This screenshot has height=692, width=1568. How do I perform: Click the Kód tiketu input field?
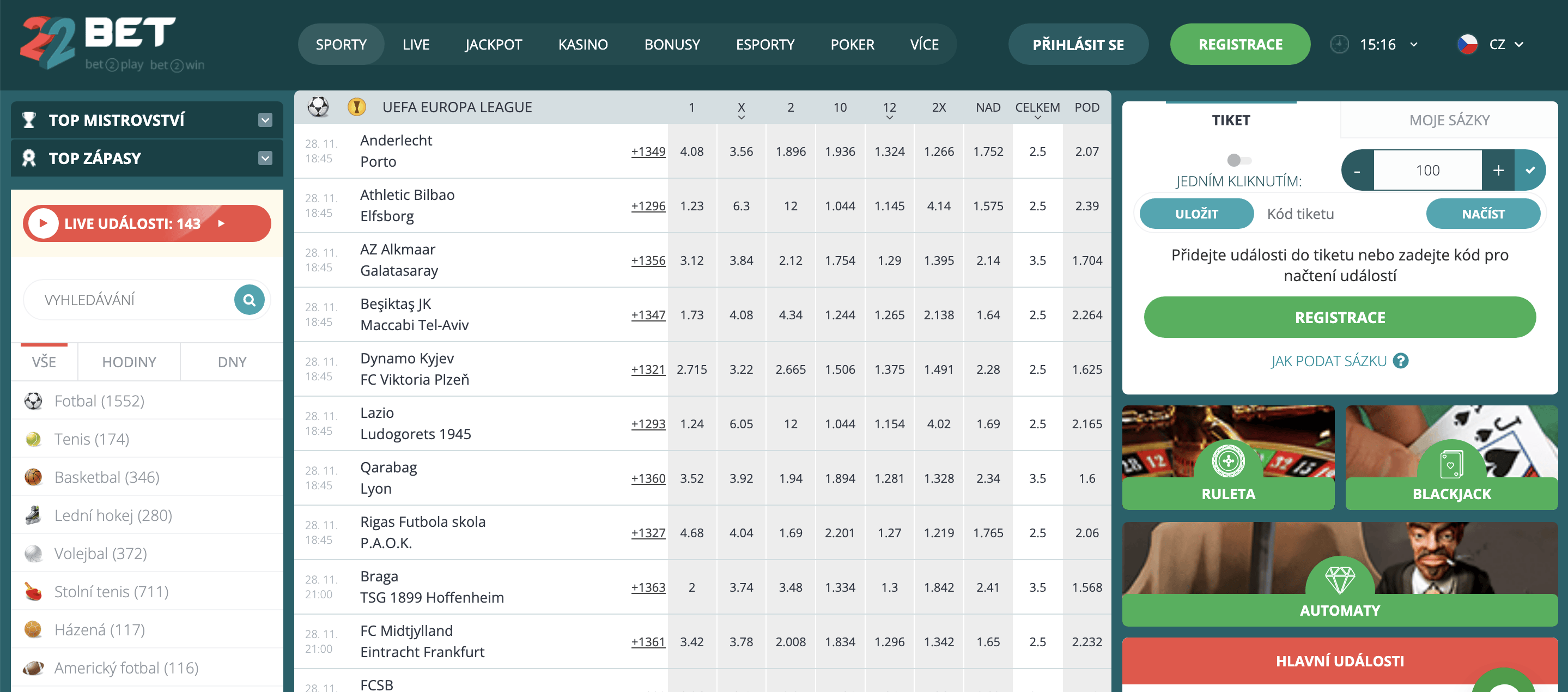click(x=1339, y=214)
